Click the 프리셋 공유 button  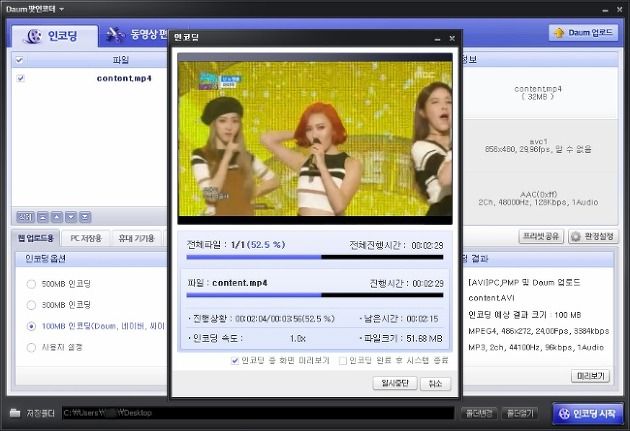tap(541, 236)
